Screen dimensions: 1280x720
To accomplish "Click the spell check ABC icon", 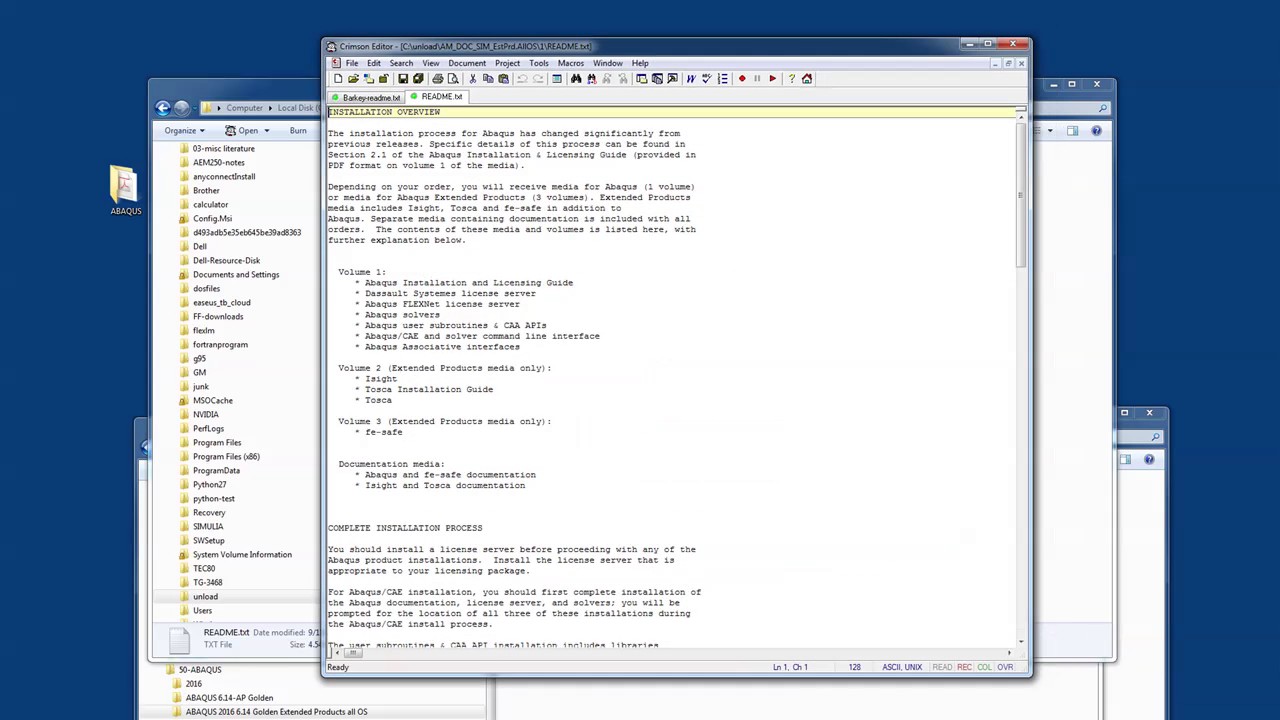I will click(x=706, y=78).
